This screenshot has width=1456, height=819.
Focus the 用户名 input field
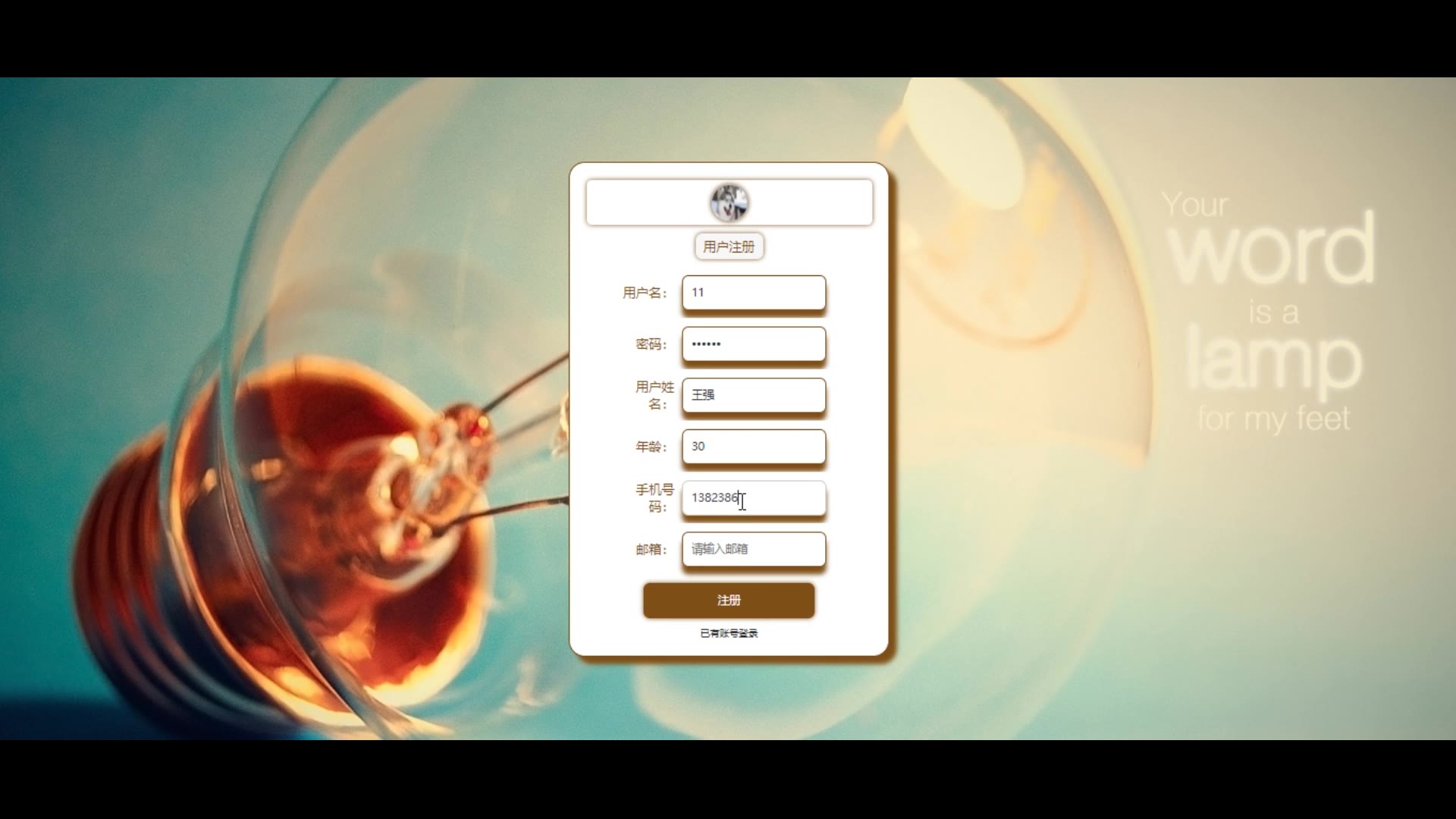pos(754,293)
